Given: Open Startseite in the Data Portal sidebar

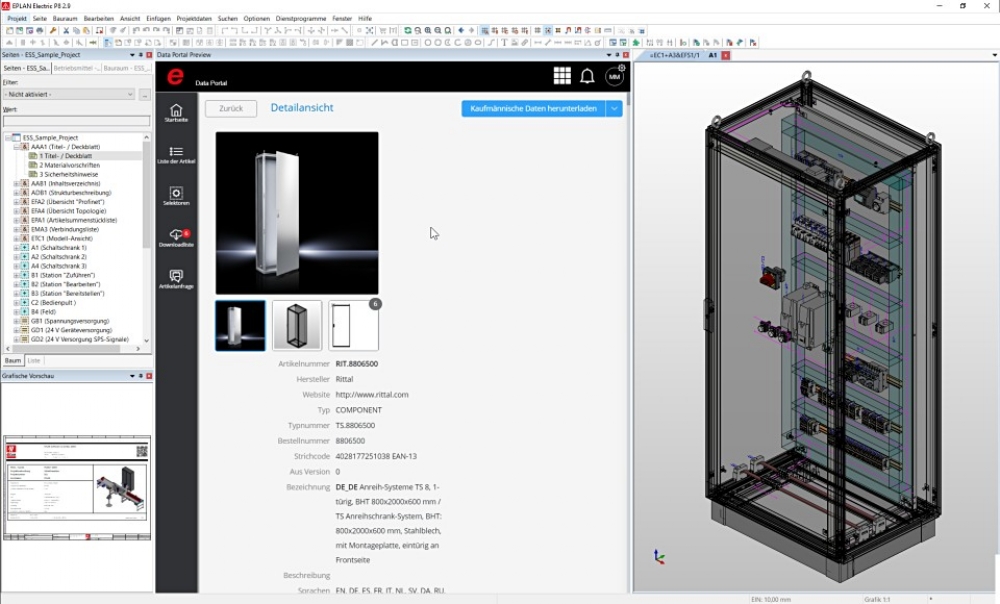Looking at the screenshot, I should [x=176, y=112].
